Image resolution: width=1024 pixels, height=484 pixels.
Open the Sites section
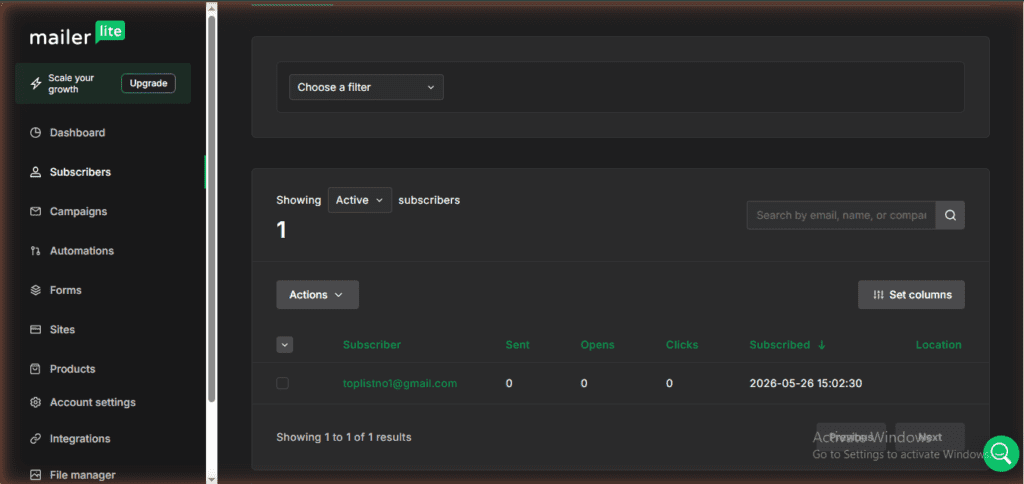pos(62,329)
